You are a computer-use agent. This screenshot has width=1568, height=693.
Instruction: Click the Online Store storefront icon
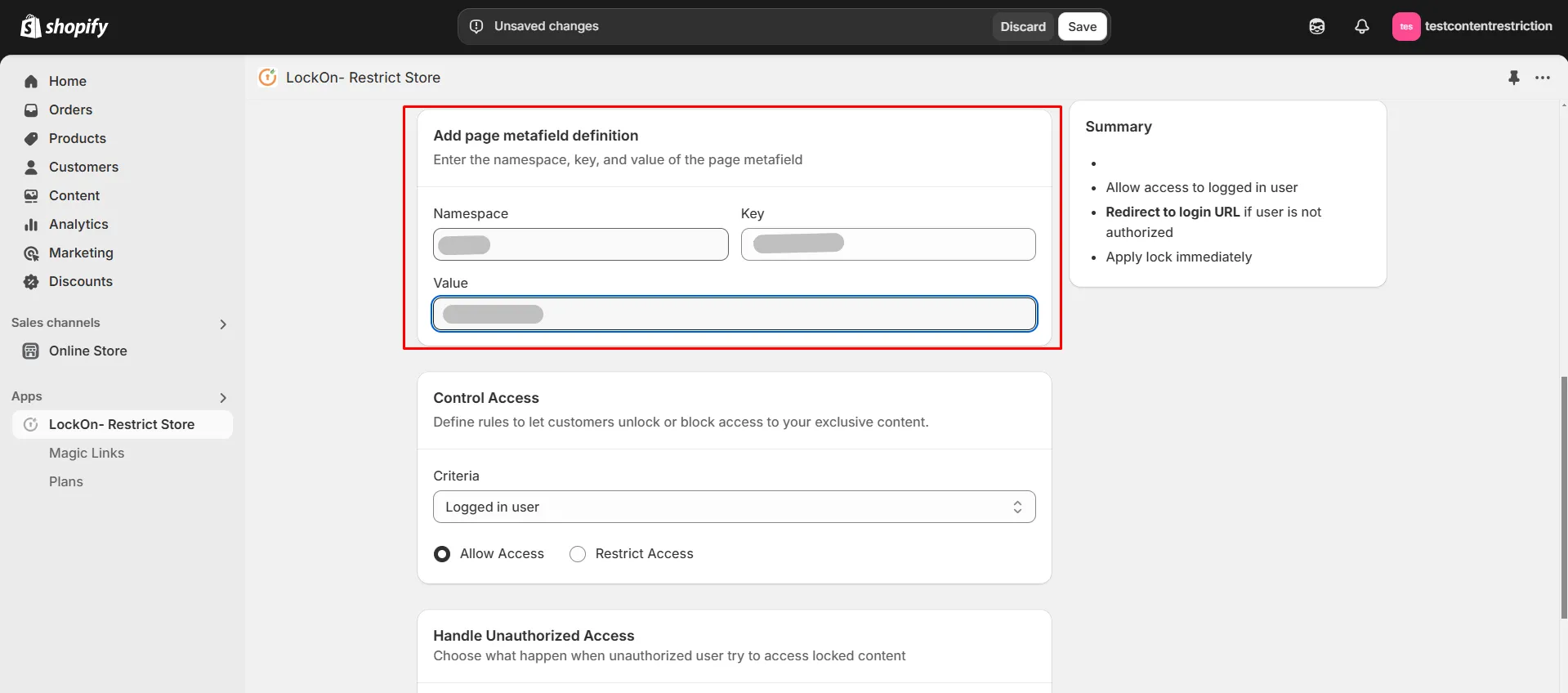coord(31,351)
